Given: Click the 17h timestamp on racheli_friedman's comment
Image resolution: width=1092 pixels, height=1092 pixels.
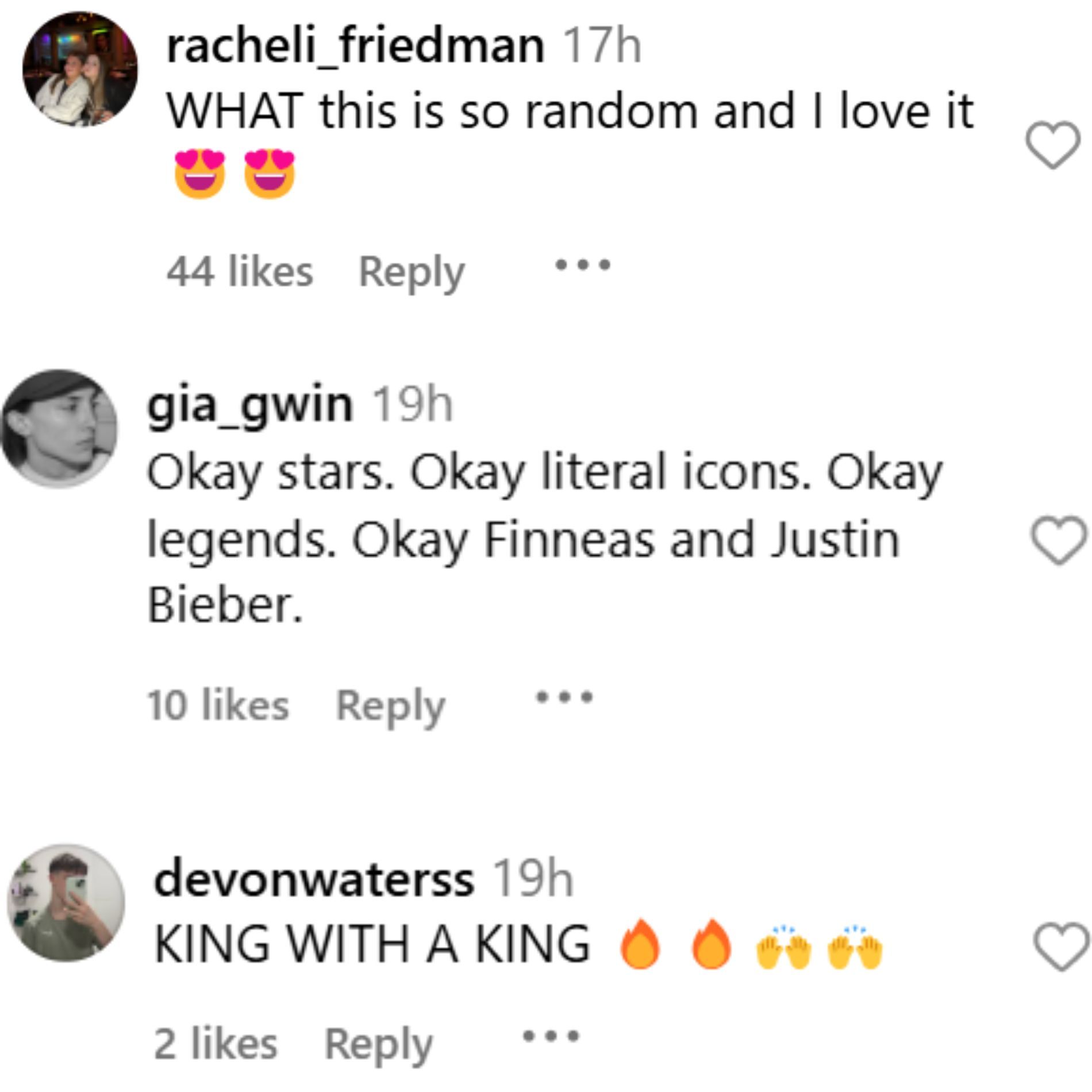Looking at the screenshot, I should pyautogui.click(x=601, y=46).
